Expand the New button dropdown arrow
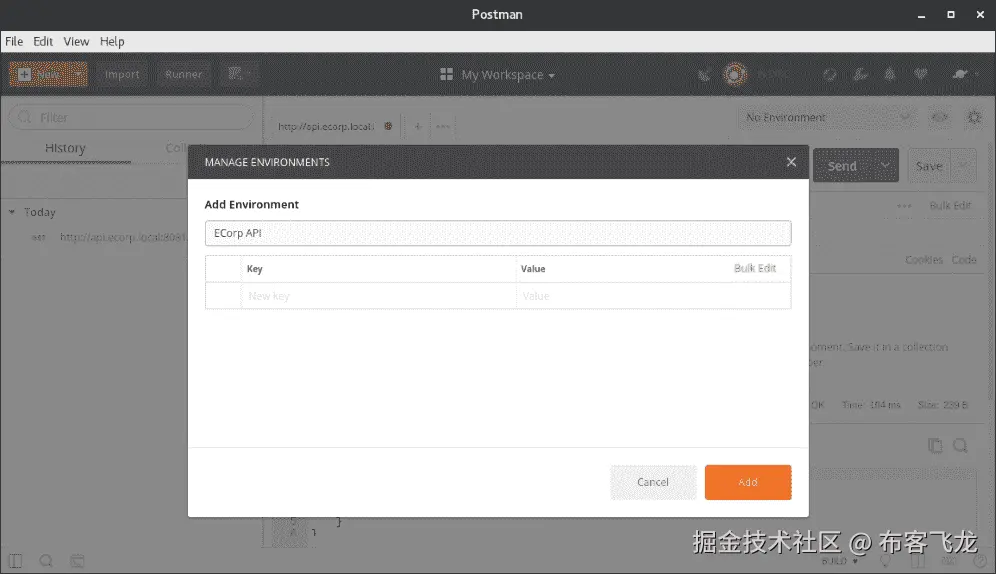Image resolution: width=996 pixels, height=574 pixels. click(79, 74)
